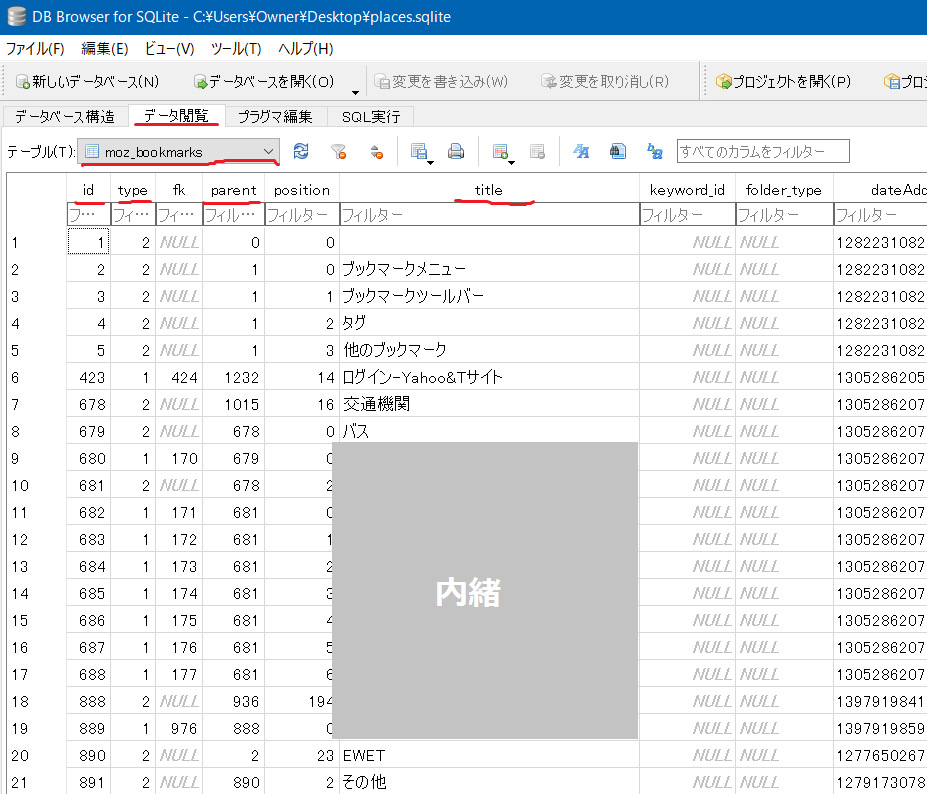This screenshot has width=927, height=794.
Task: Sort by the fk column header
Action: click(x=179, y=190)
